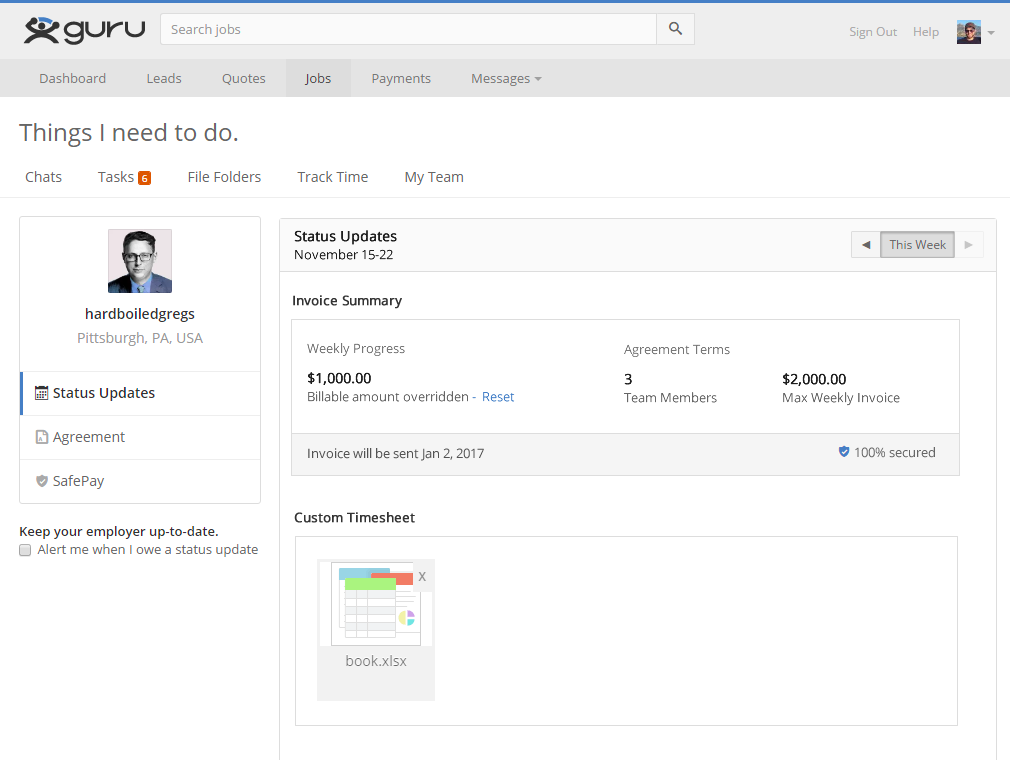Click the This Week button
This screenshot has height=760, width=1010.
coord(917,245)
